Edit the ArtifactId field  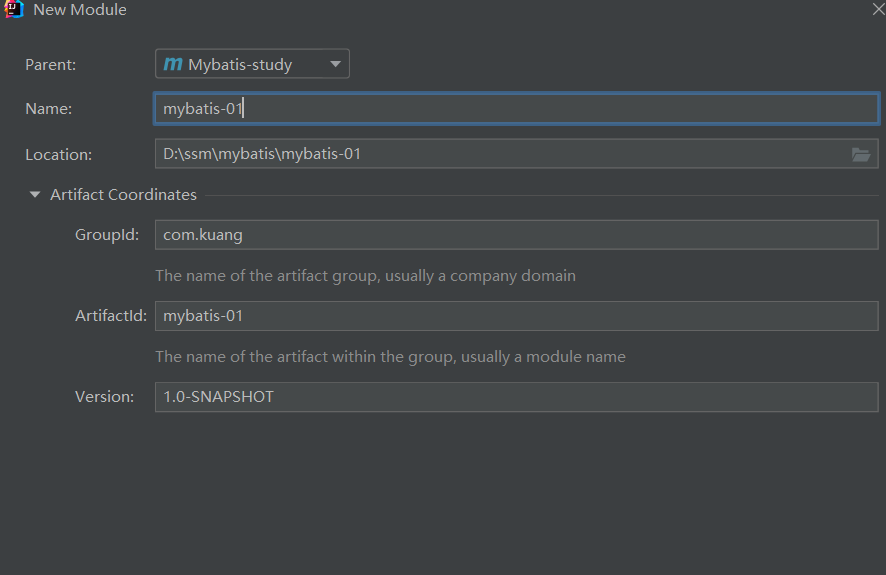516,316
